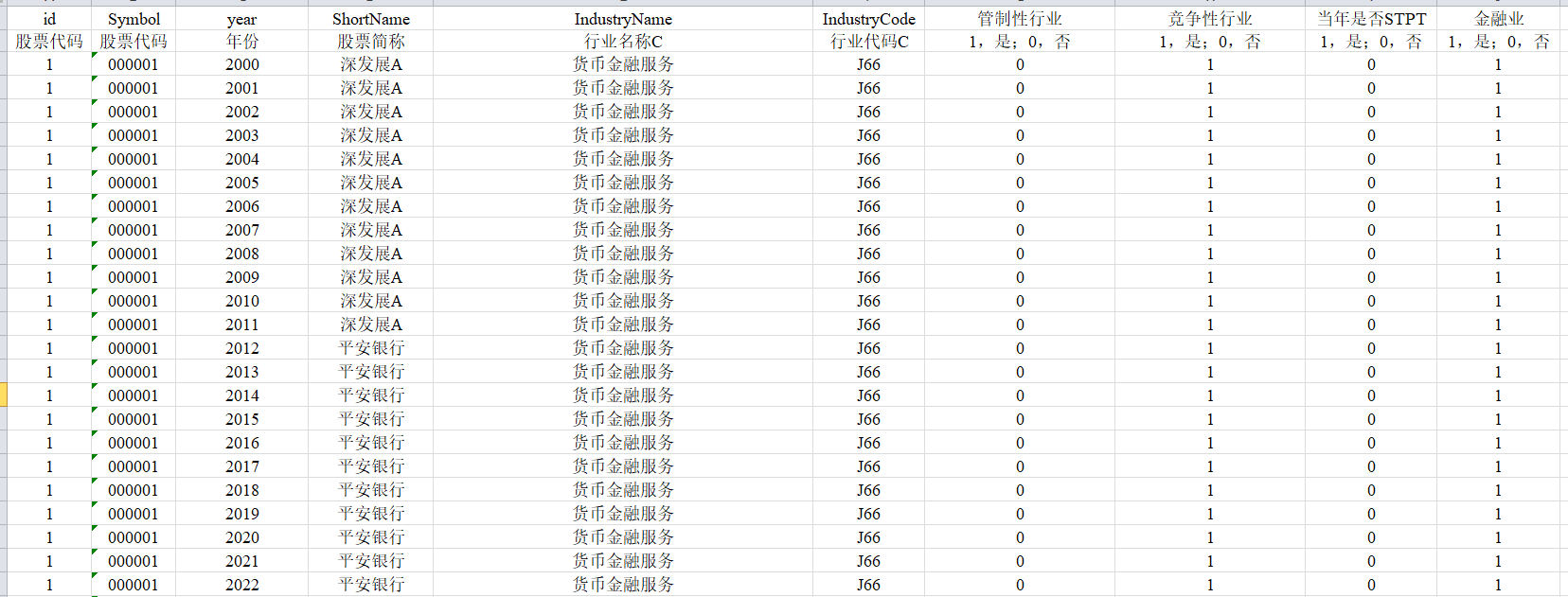Click the year cell '2020'
This screenshot has width=1568, height=597.
coord(241,537)
